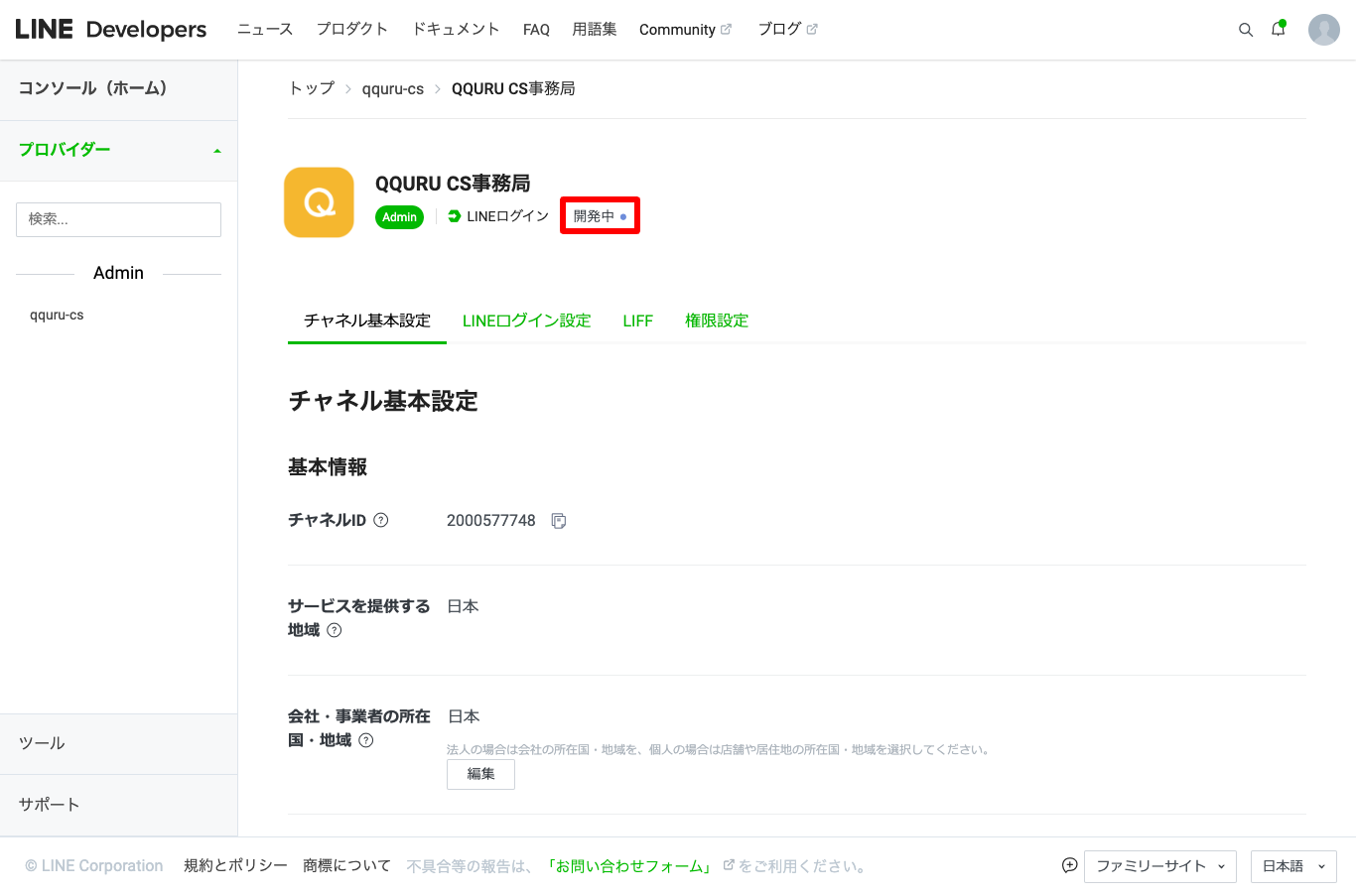This screenshot has width=1356, height=896.
Task: Open the user profile avatar
Action: click(1323, 30)
